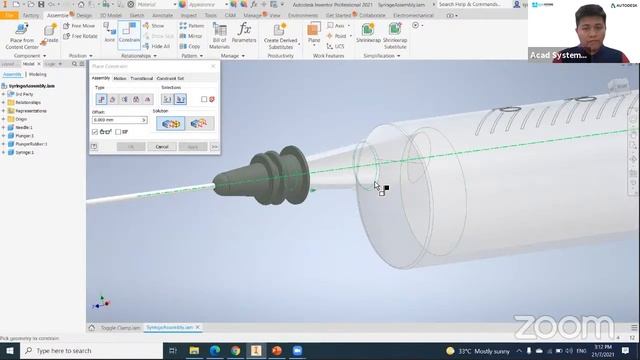Screen dimensions: 640x360
Task: Switch to the Constraint Set tab
Action: (170, 78)
